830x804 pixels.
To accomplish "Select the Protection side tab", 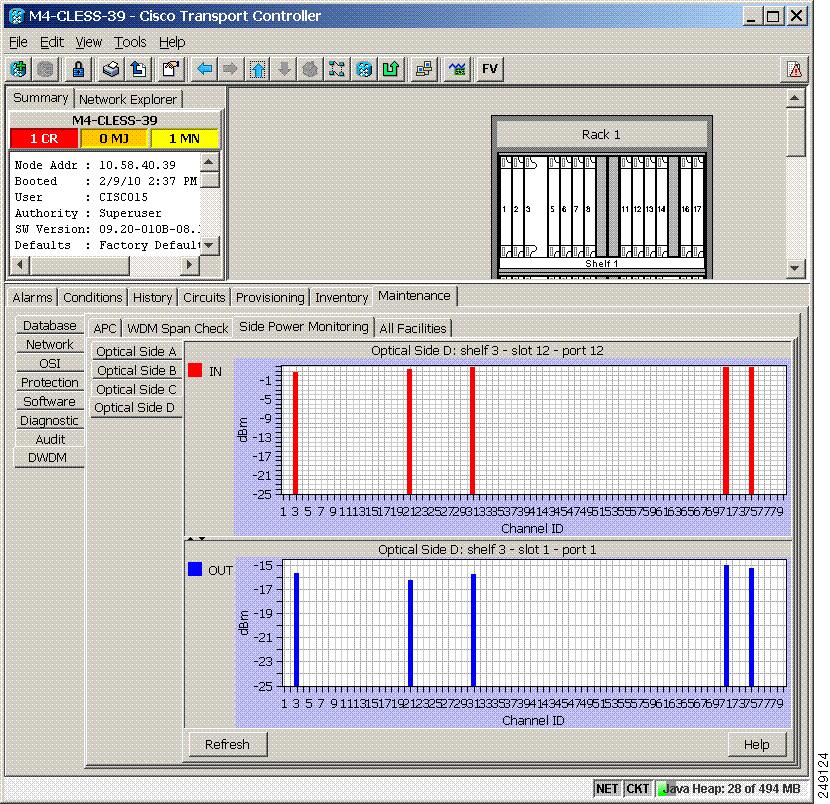I will tap(50, 382).
